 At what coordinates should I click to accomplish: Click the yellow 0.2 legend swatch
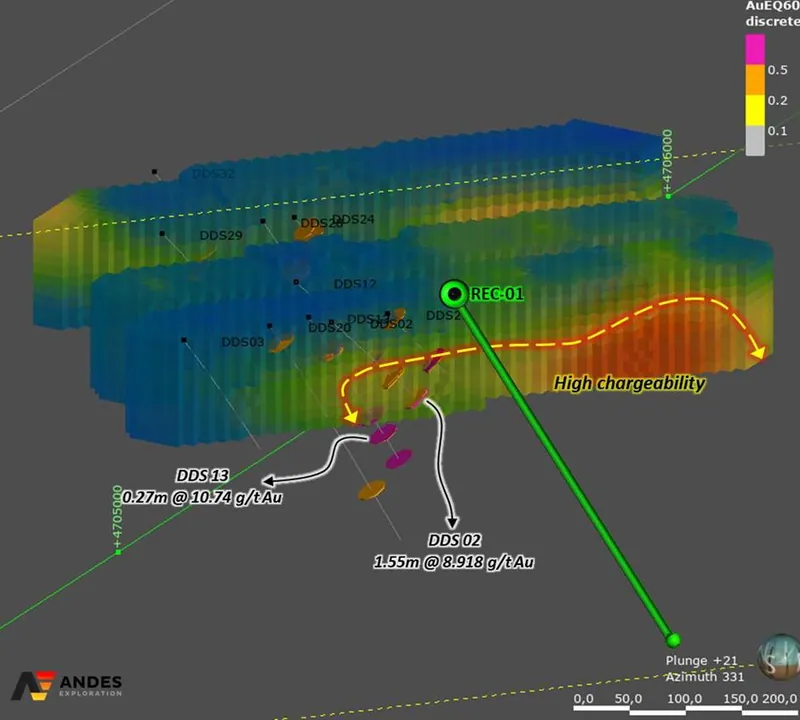tap(755, 110)
